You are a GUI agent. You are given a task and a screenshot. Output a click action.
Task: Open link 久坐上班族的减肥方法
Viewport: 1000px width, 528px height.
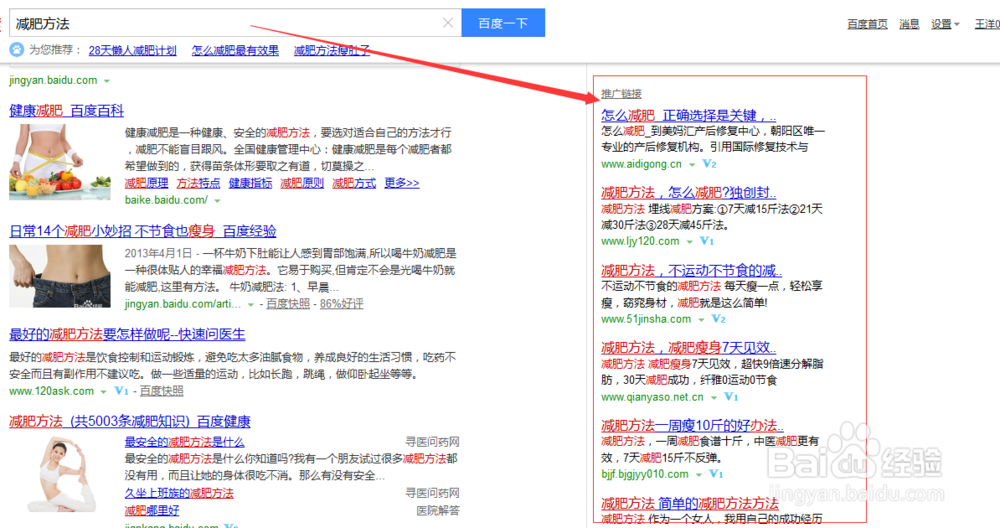pos(179,493)
